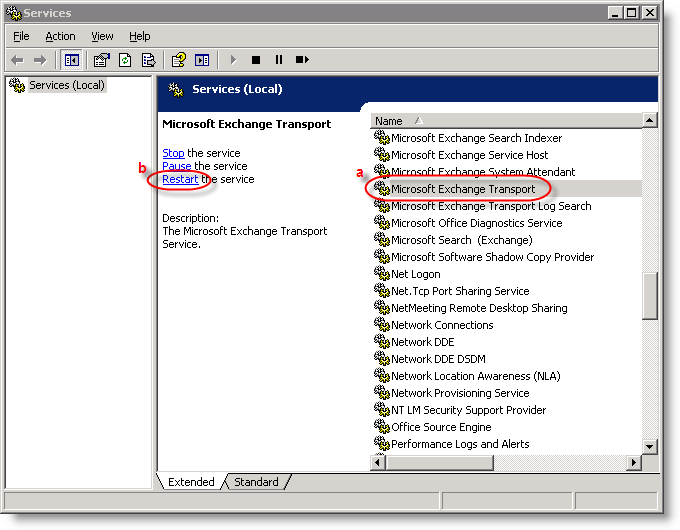This screenshot has width=680, height=530.
Task: Close the Services window
Action: (650, 13)
